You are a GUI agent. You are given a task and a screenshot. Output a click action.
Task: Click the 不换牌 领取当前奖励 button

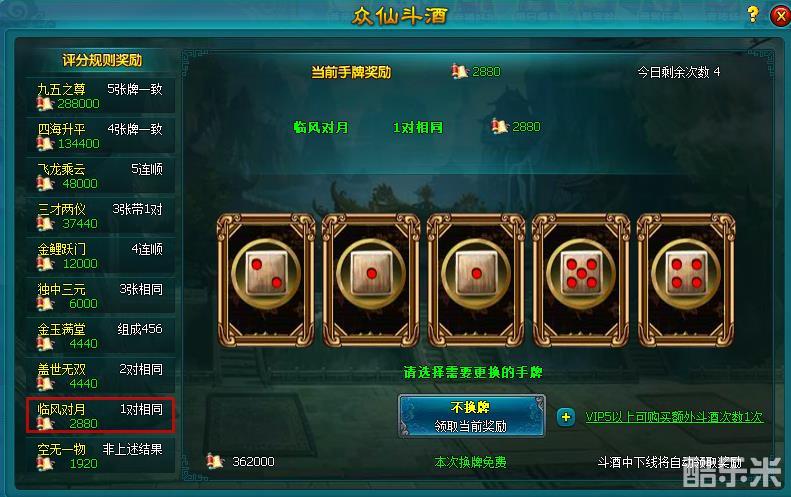tap(471, 416)
